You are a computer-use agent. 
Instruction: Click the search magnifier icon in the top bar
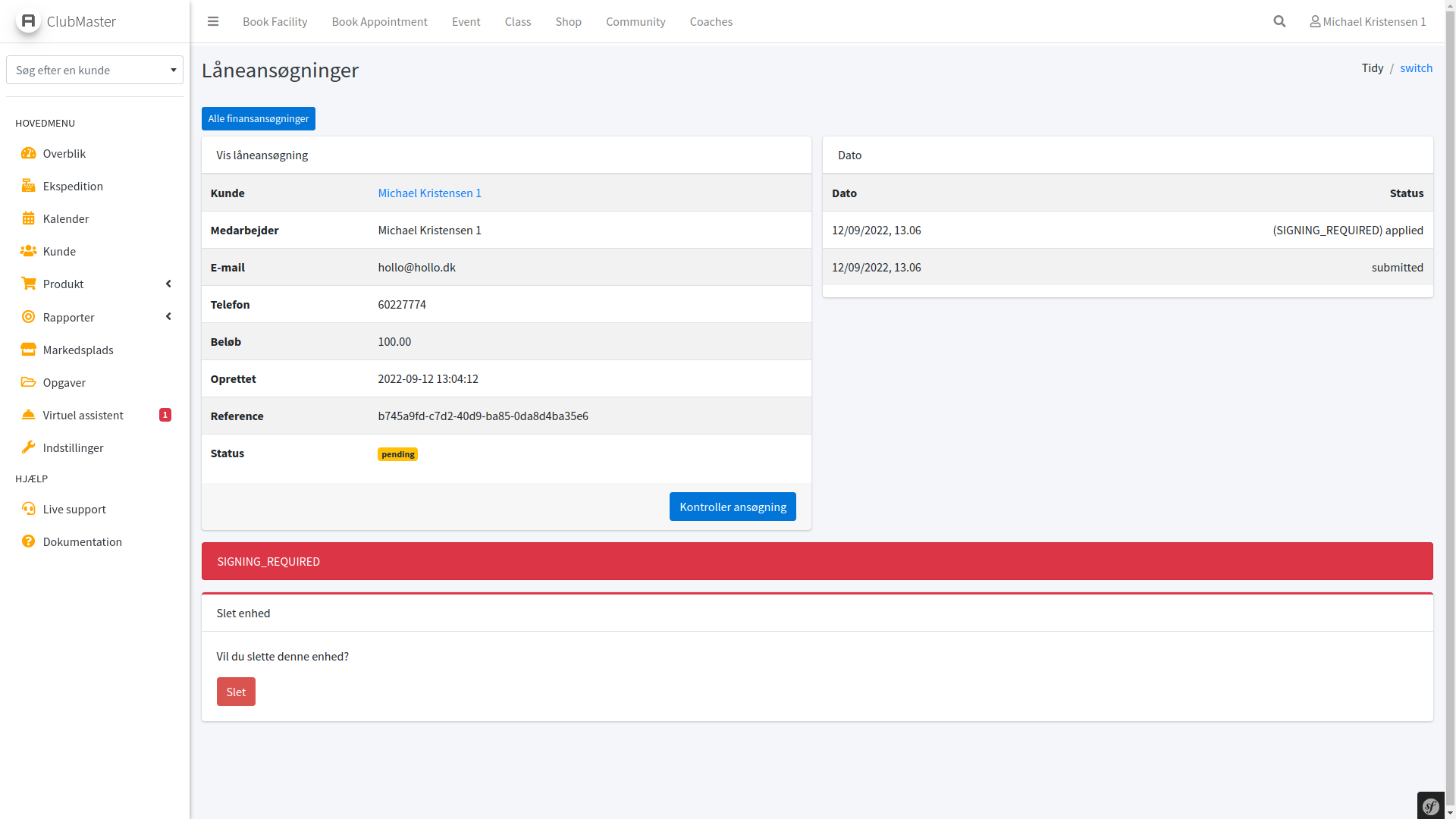(1279, 21)
